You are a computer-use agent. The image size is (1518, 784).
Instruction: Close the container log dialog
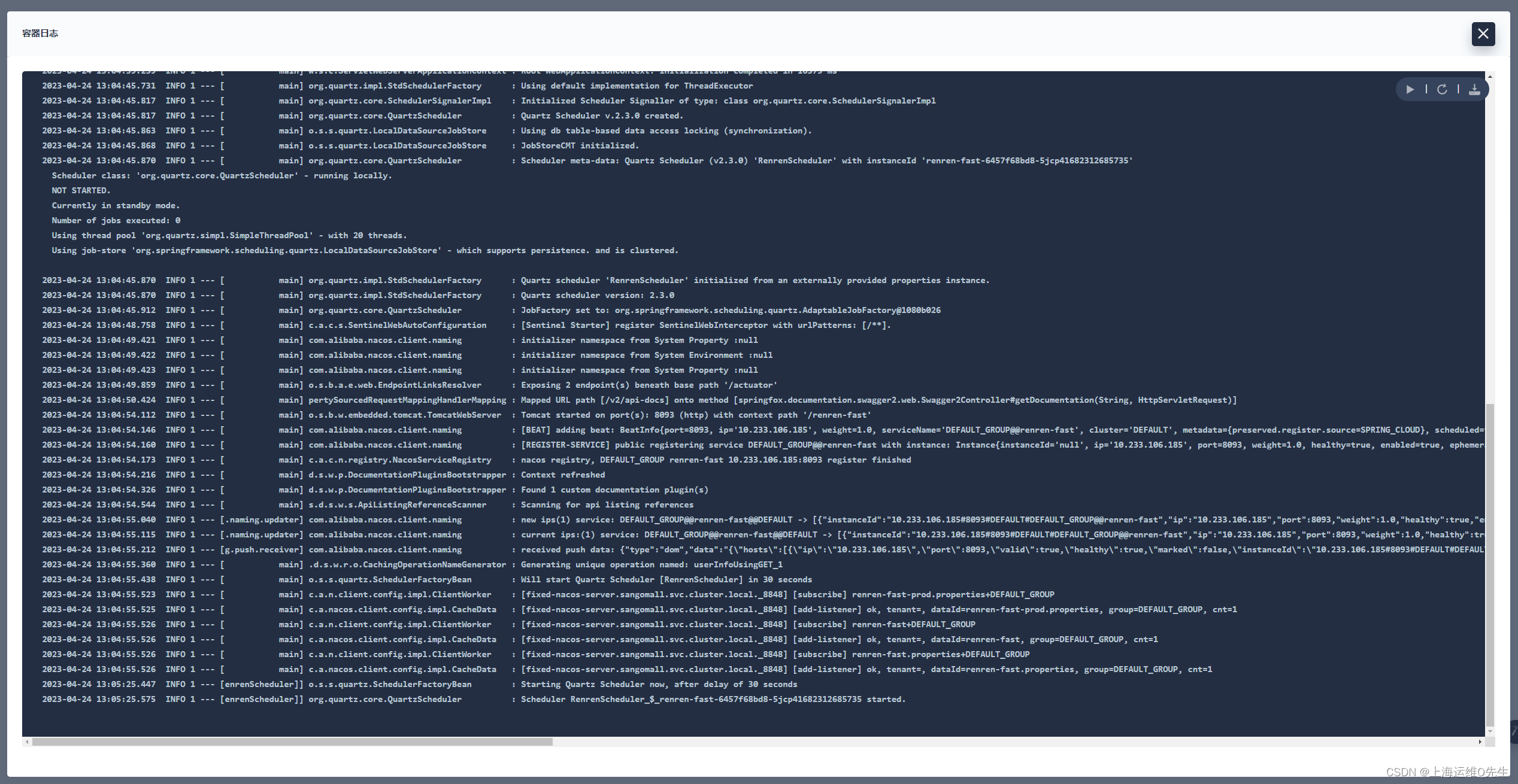click(1483, 34)
